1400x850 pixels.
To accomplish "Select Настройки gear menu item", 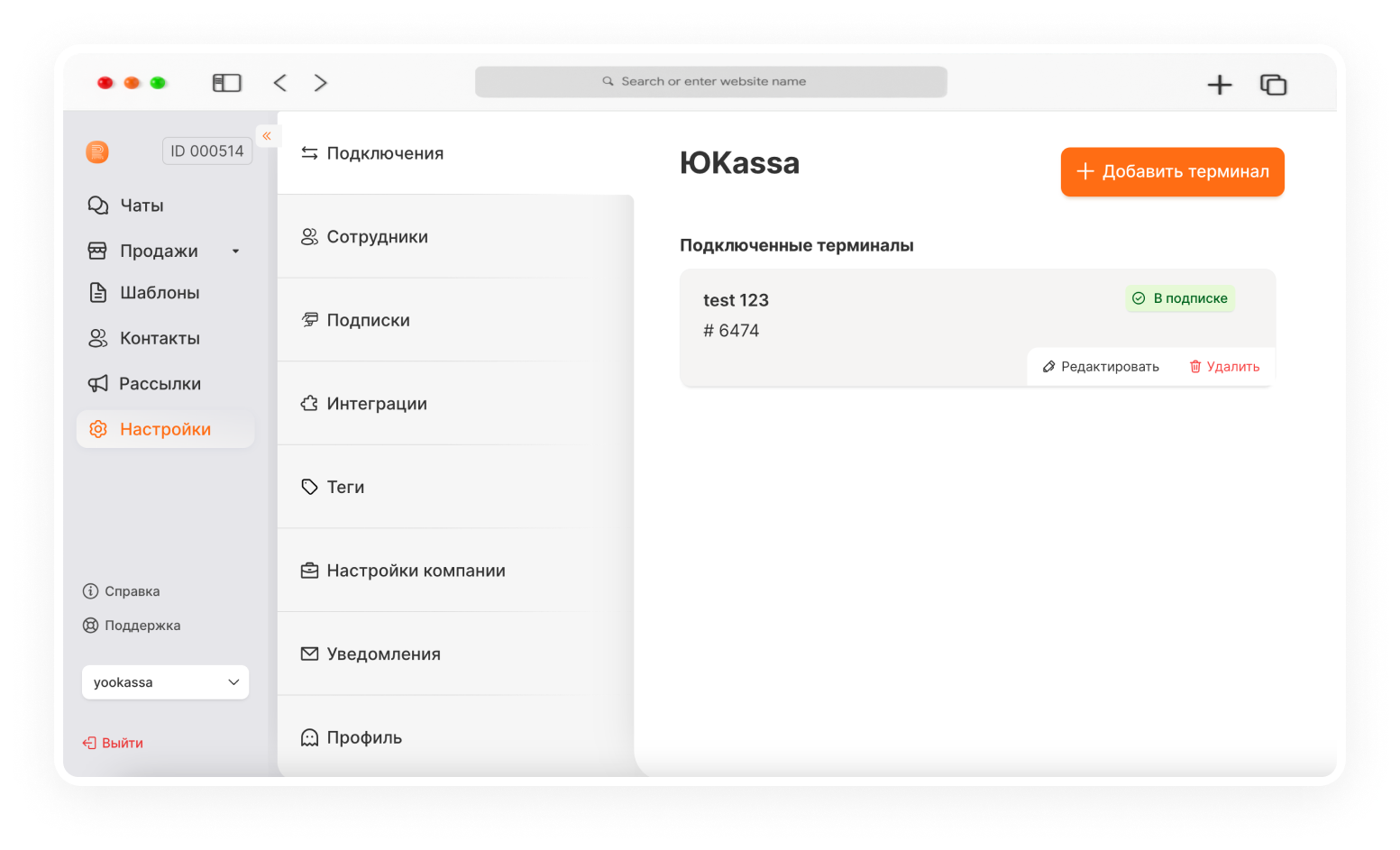I will [165, 430].
